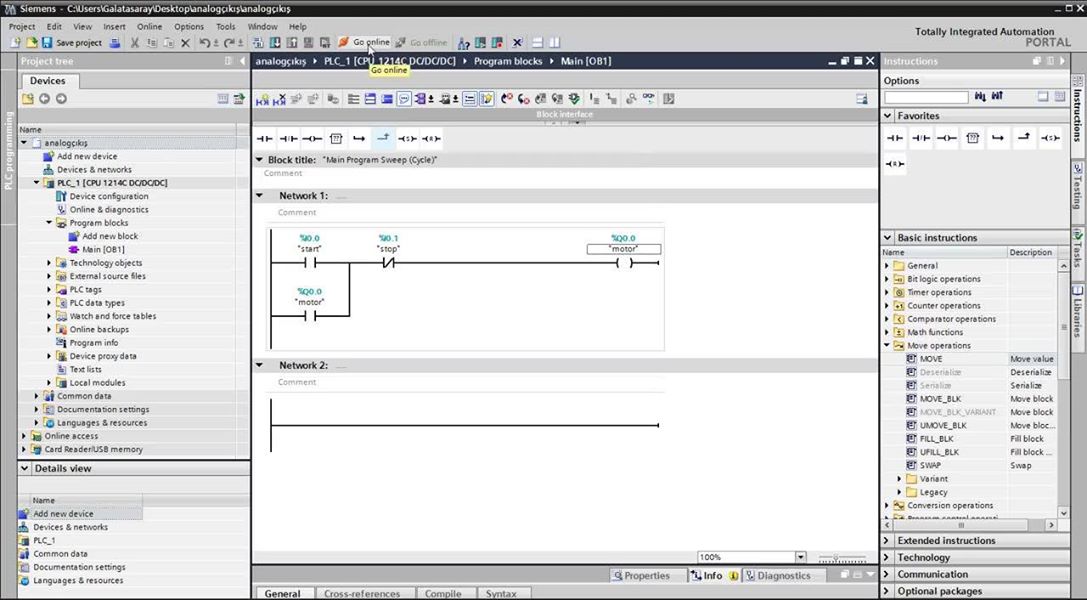Click the Delete X icon in main toolbar
Image resolution: width=1087 pixels, height=600 pixels.
point(185,43)
